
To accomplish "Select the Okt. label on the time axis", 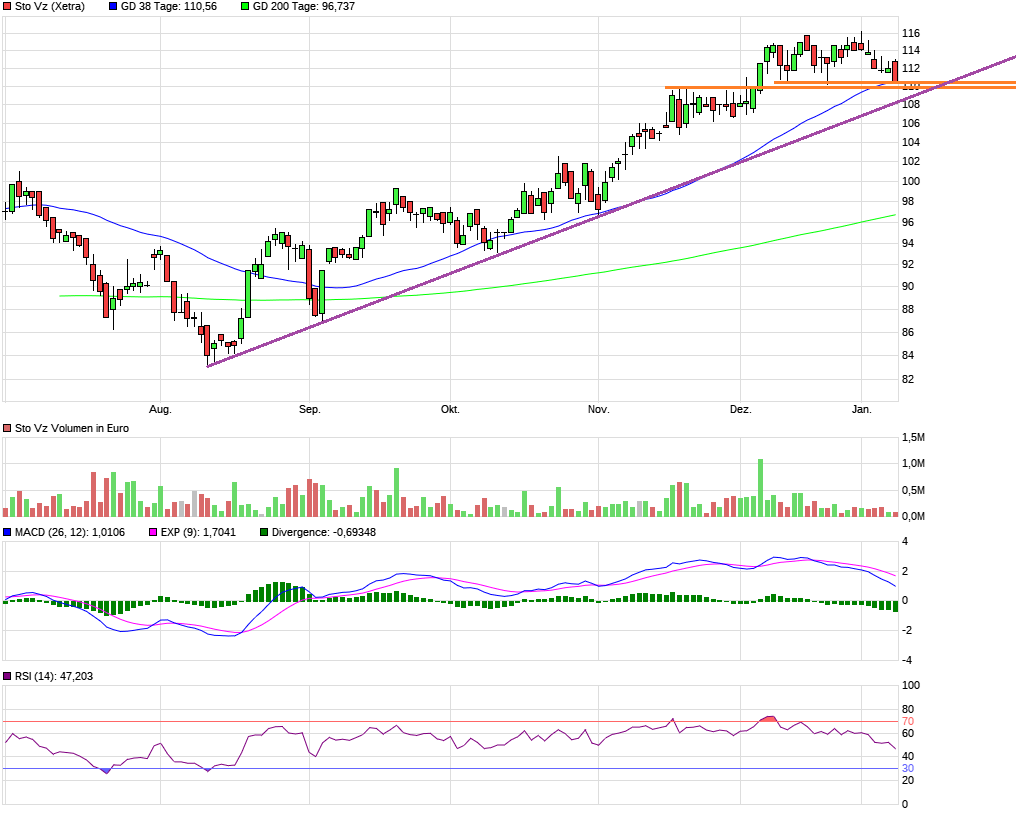I will (450, 410).
